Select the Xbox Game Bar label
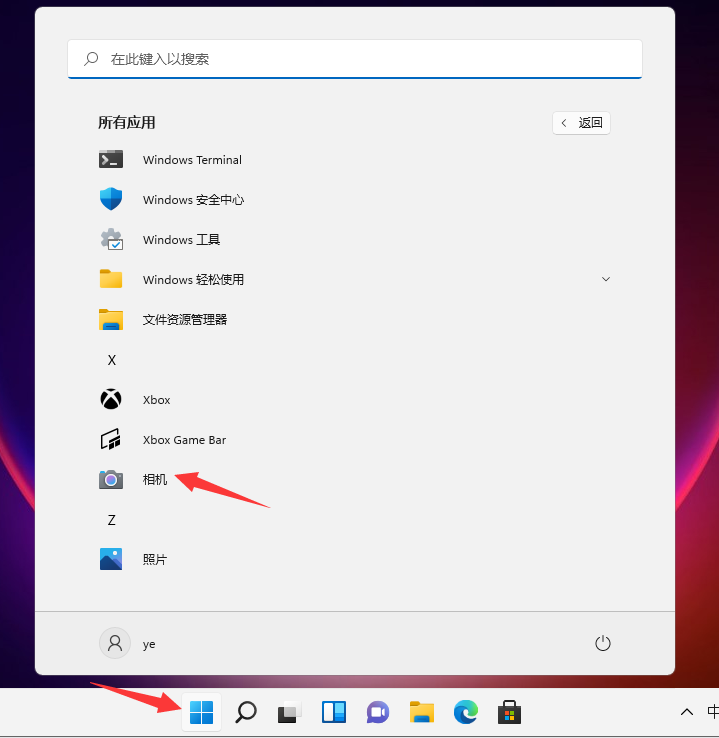Image resolution: width=719 pixels, height=738 pixels. 184,440
